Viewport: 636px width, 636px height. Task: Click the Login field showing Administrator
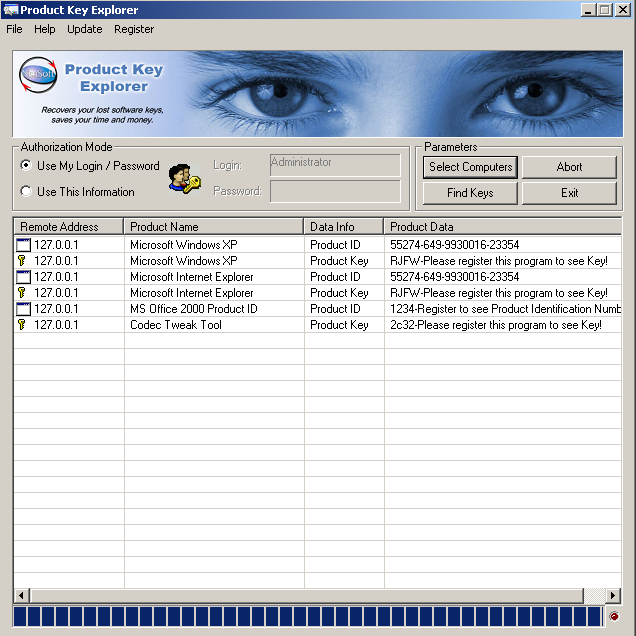pyautogui.click(x=335, y=165)
